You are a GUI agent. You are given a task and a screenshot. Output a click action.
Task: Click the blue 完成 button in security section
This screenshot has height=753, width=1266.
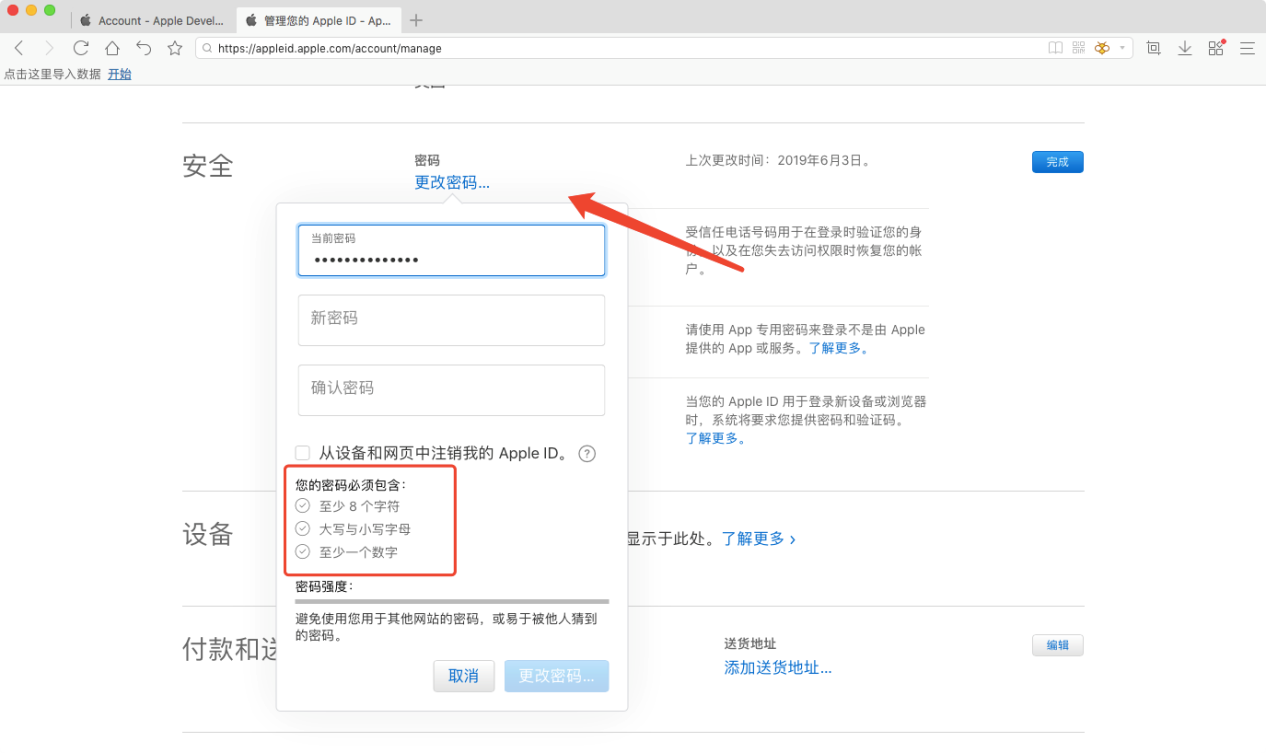(x=1057, y=162)
